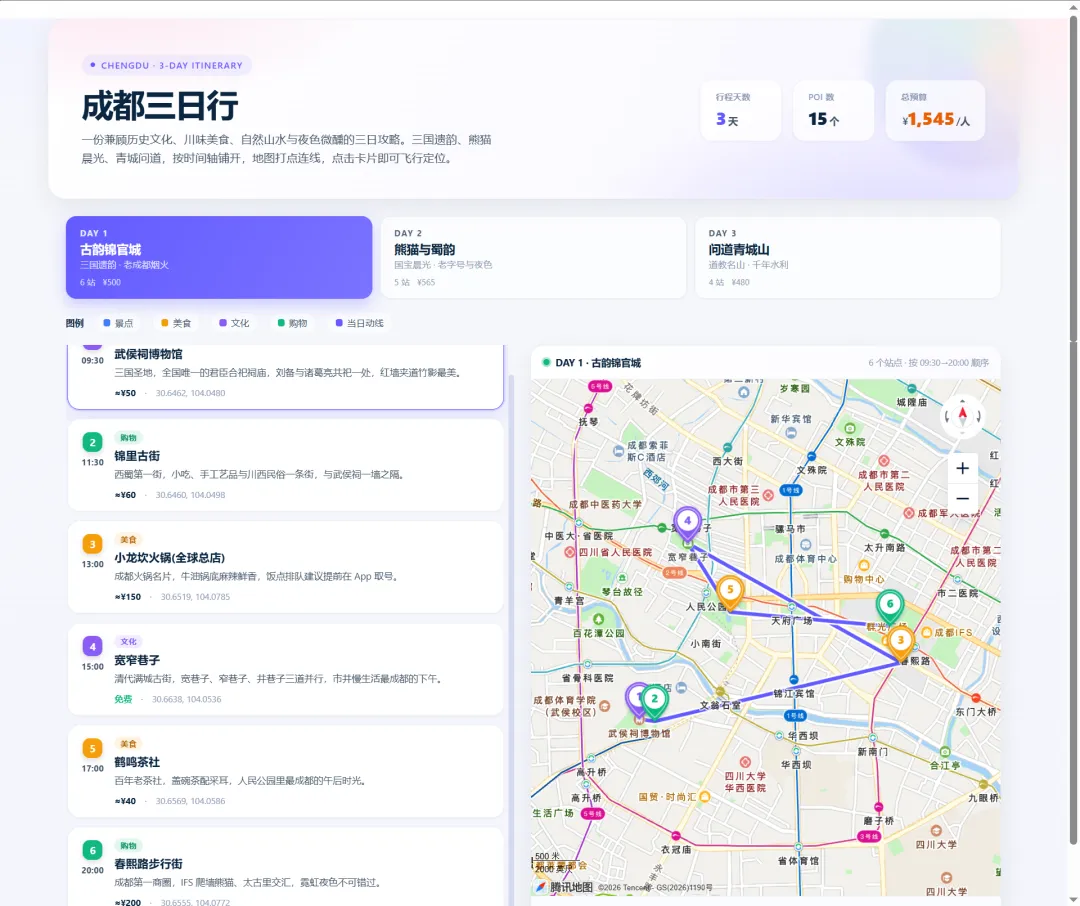
Task: Click the 免费 price label
Action: (123, 699)
